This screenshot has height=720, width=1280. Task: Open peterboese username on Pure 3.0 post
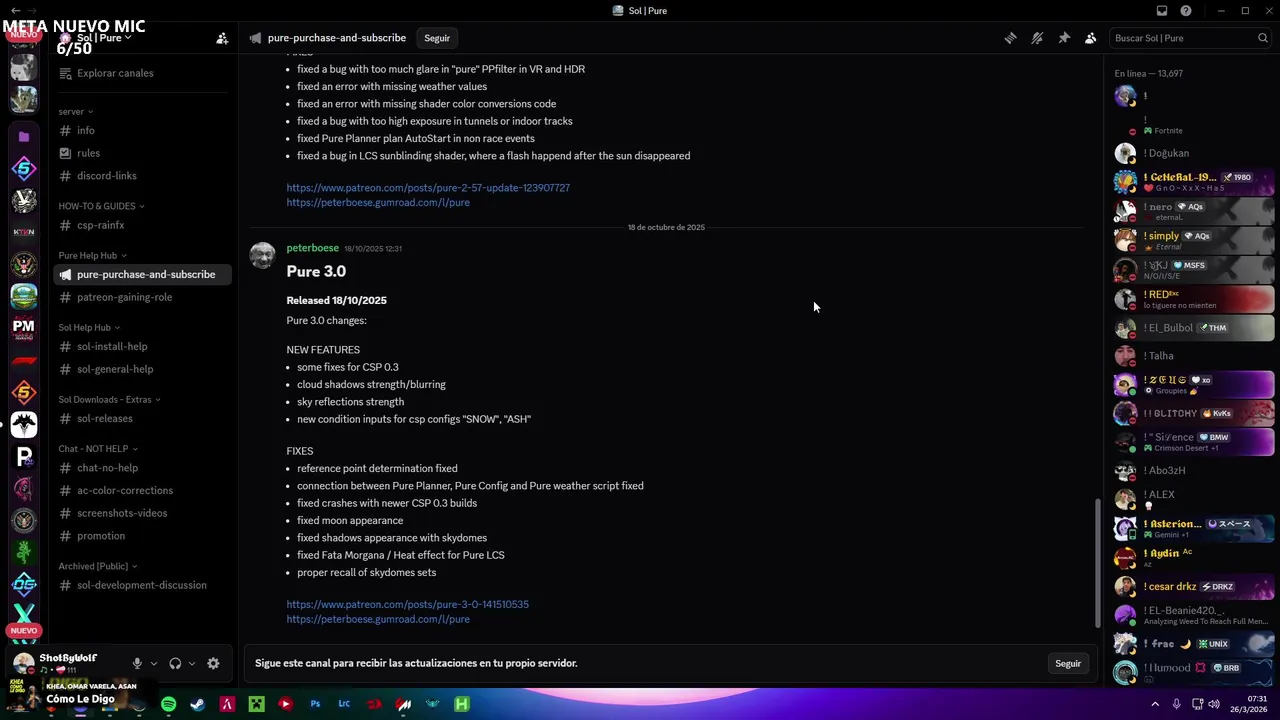click(312, 248)
